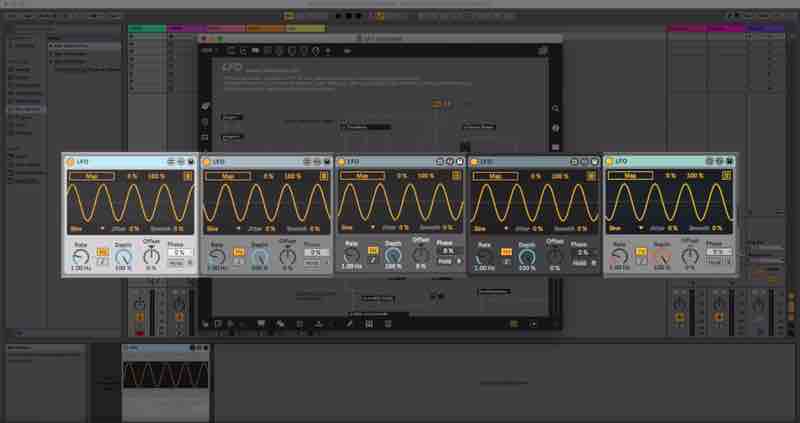Toggle multimap icon in first light LFO panel
Image resolution: width=800 pixels, height=423 pixels.
(188, 176)
